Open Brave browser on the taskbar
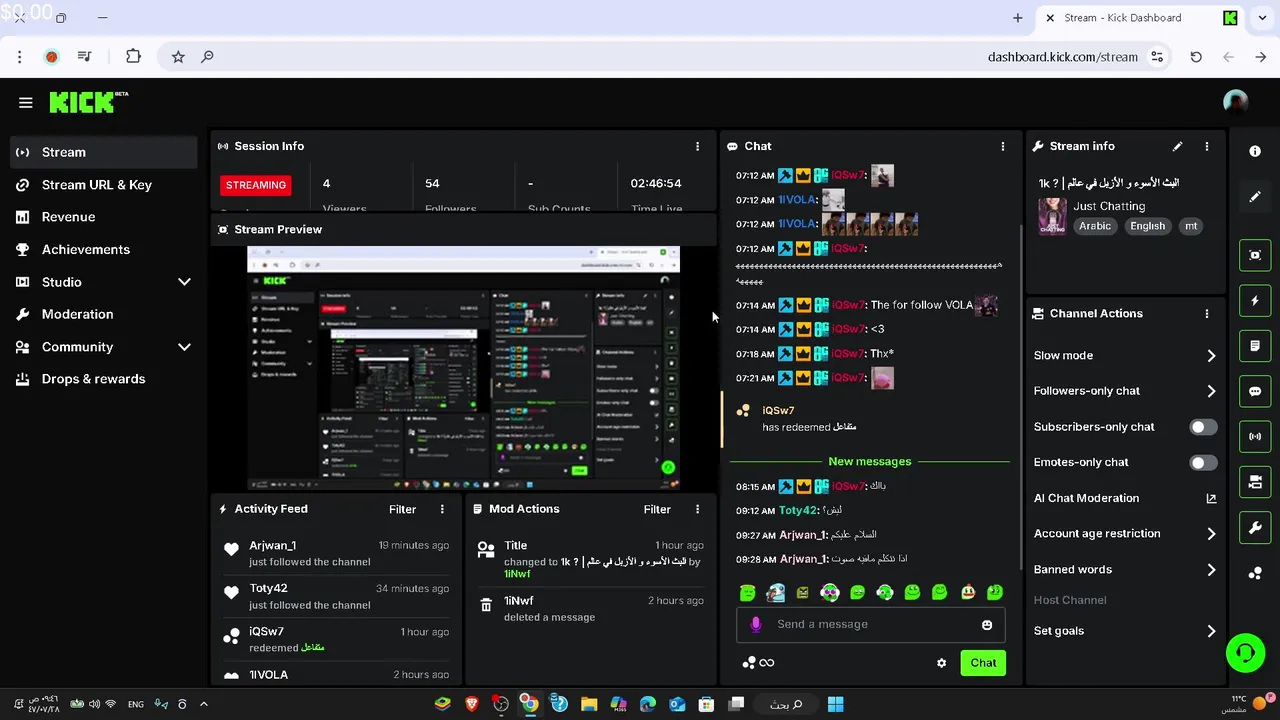Viewport: 1280px width, 720px height. 471,704
